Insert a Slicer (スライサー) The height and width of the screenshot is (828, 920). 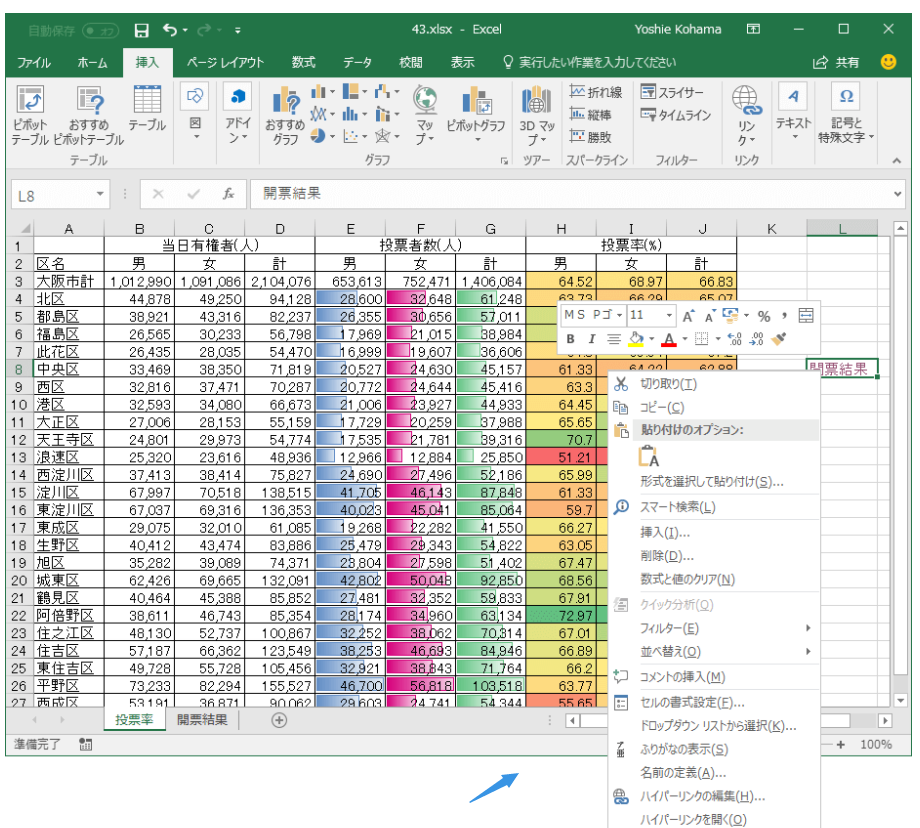(x=672, y=92)
